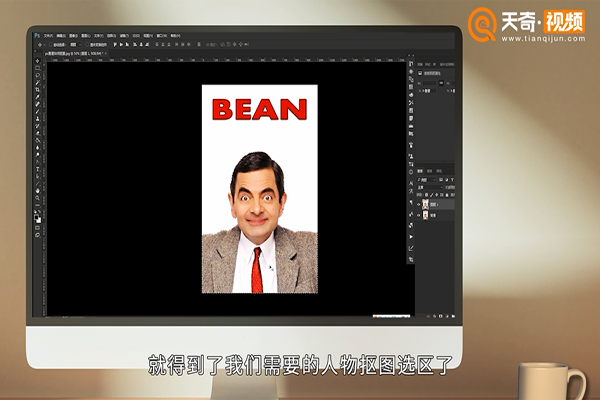Screen dimensions: 600x400
Task: Select the Path Selection arrow tool
Action: pos(38,176)
